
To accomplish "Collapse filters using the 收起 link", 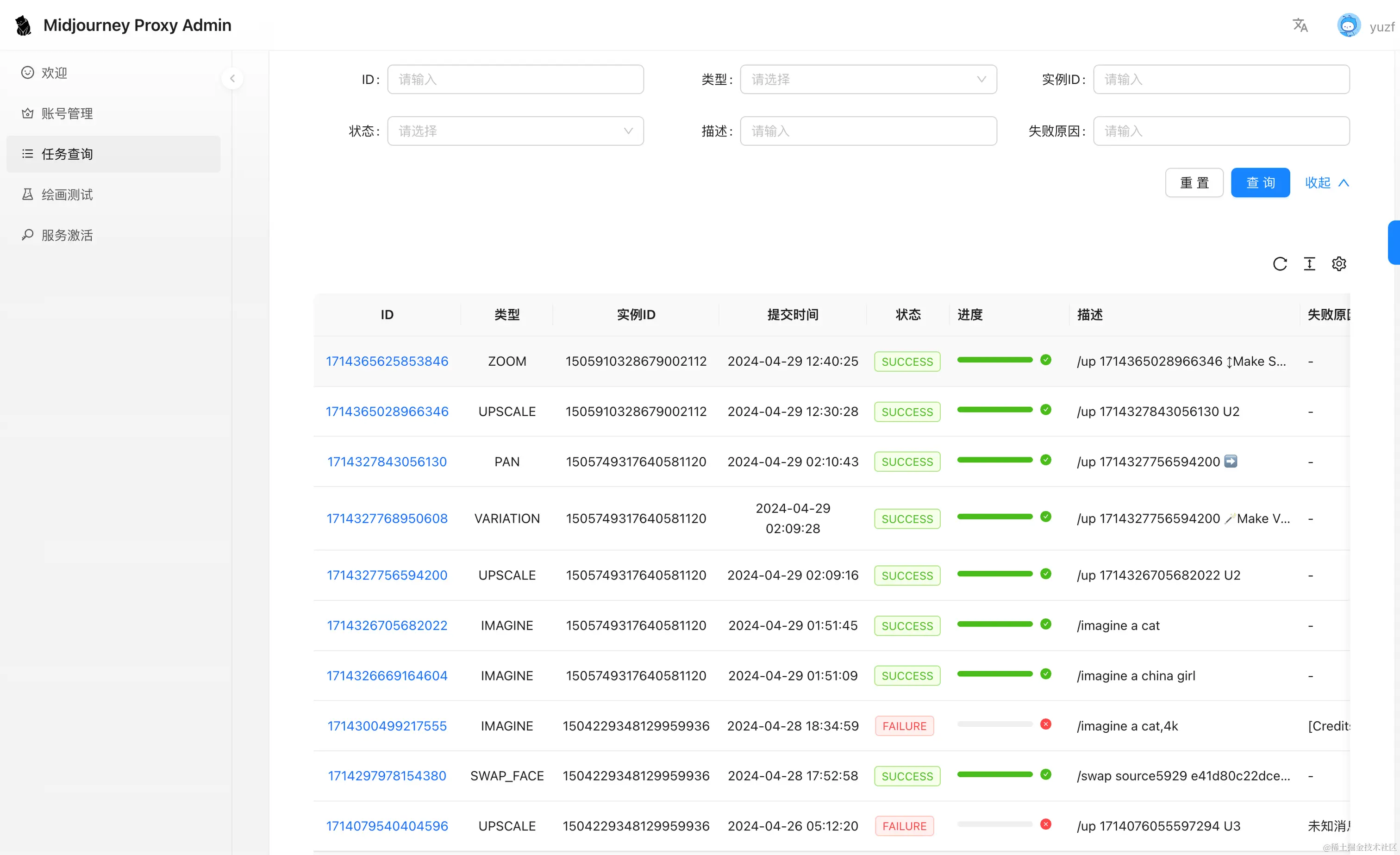I will pos(1325,182).
